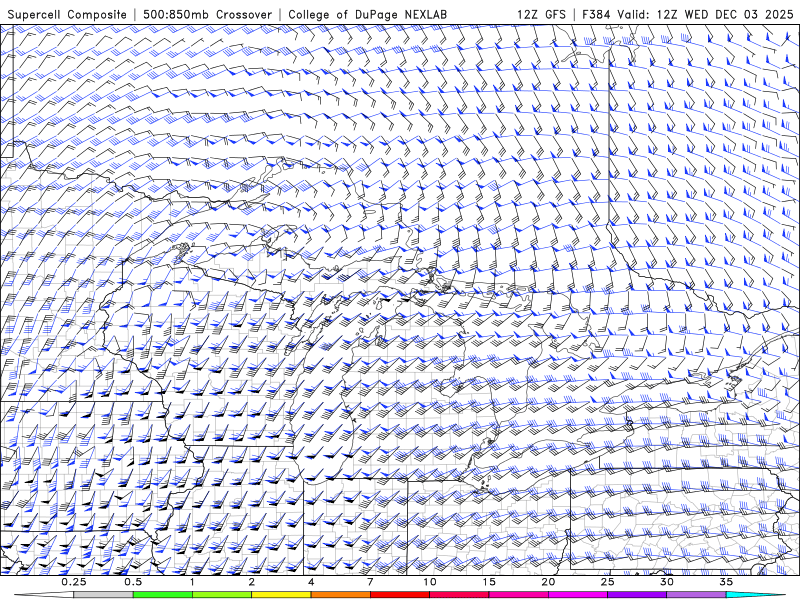Click the "15" color scale label
The height and width of the screenshot is (600, 800).
pyautogui.click(x=489, y=582)
